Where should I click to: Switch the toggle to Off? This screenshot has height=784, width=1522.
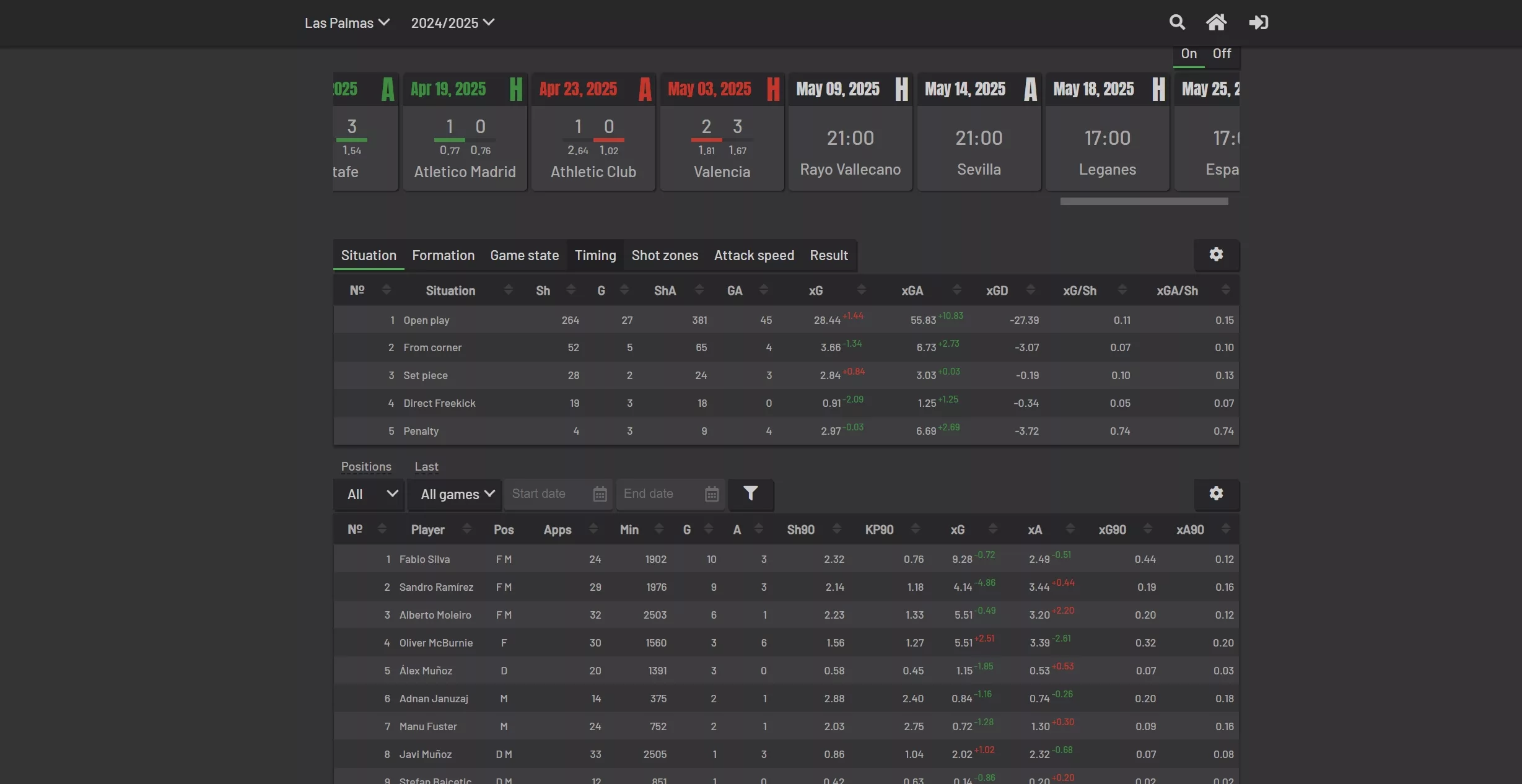pyautogui.click(x=1222, y=54)
